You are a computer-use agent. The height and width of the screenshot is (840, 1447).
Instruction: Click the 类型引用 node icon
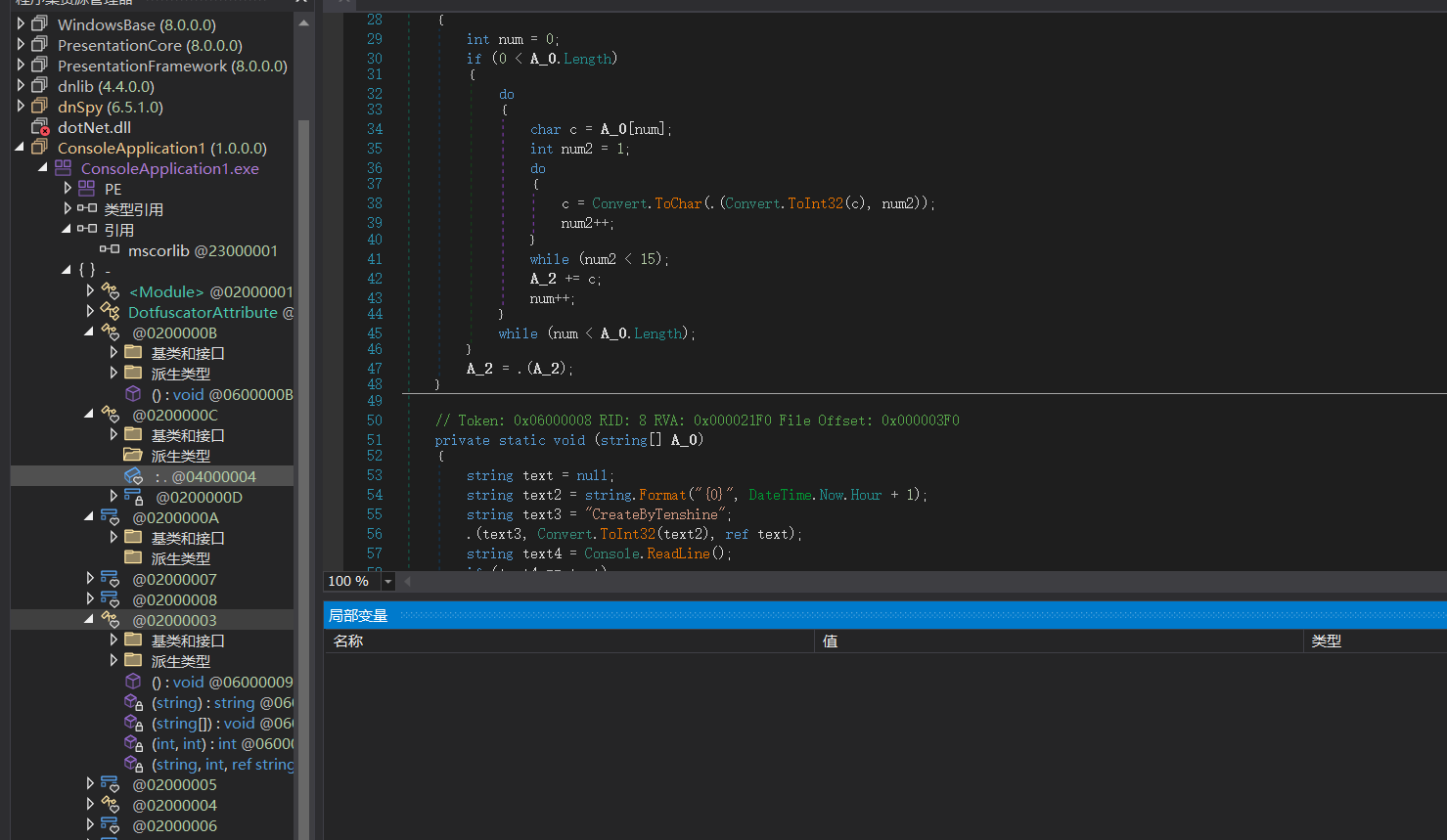pyautogui.click(x=87, y=209)
